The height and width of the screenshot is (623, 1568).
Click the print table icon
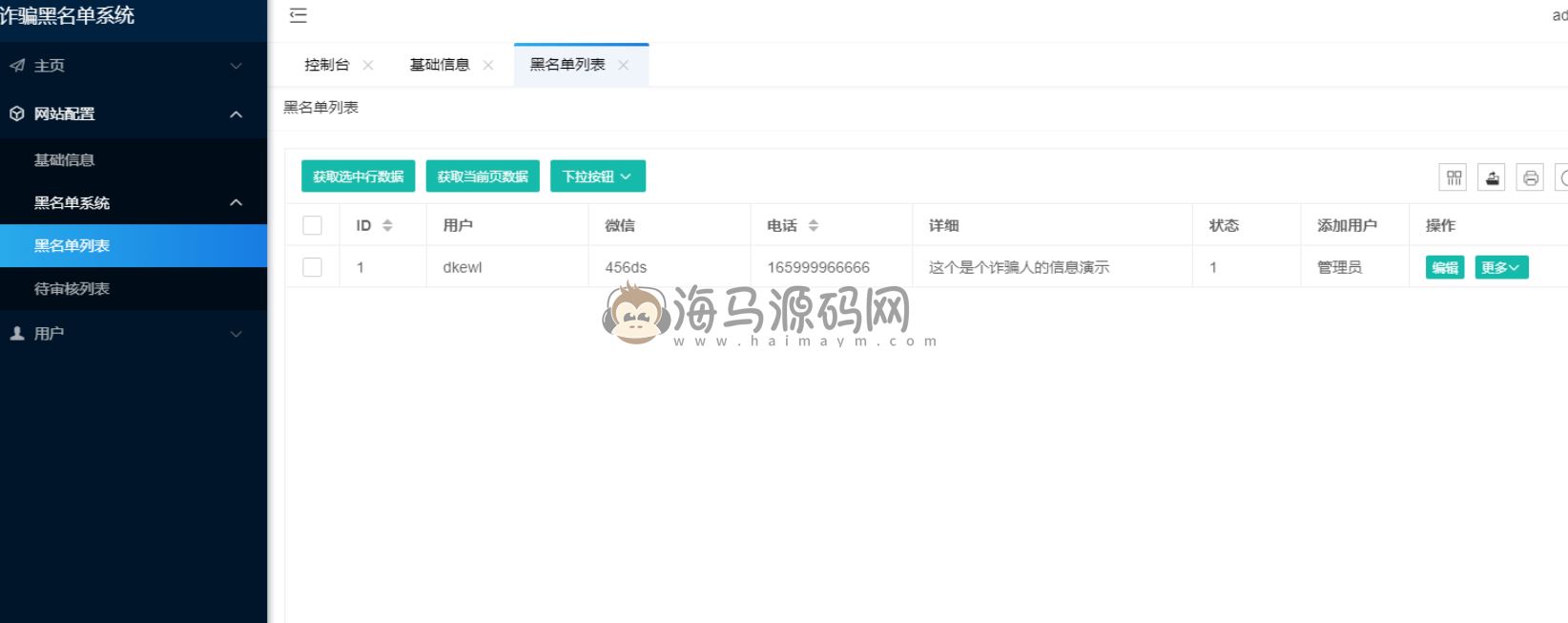click(1531, 177)
